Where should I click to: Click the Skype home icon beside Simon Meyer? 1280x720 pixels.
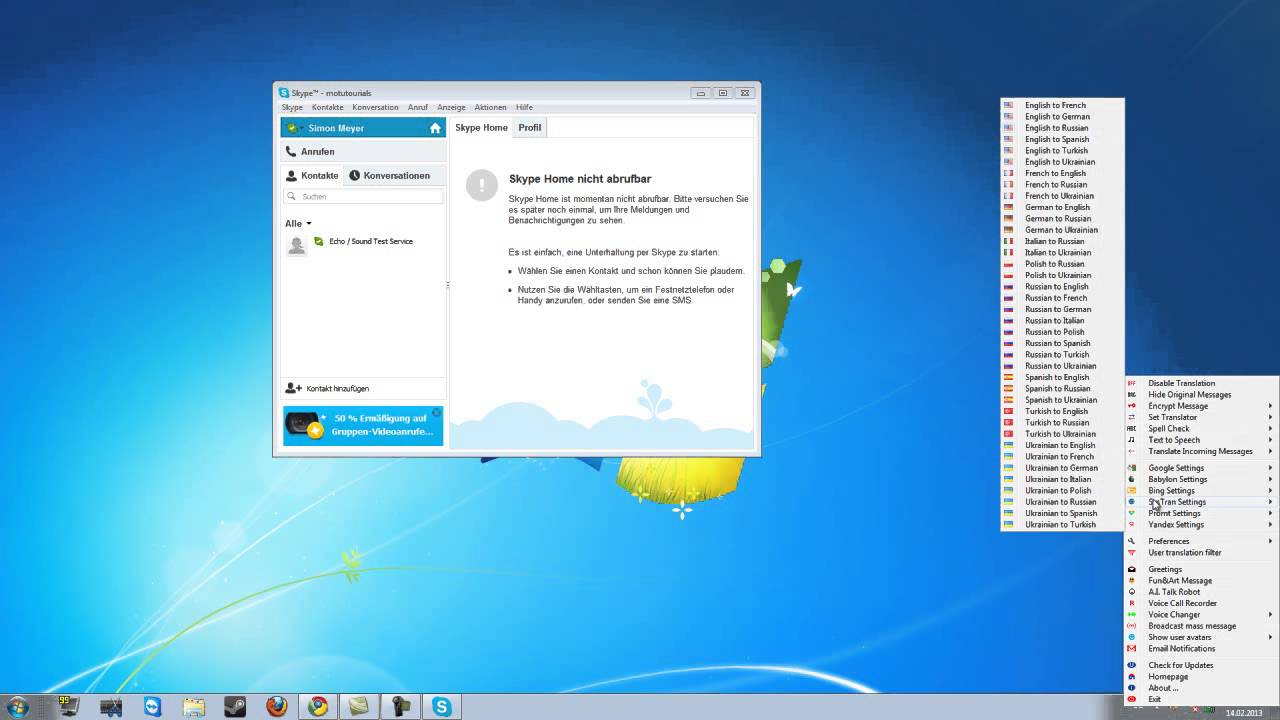click(435, 128)
